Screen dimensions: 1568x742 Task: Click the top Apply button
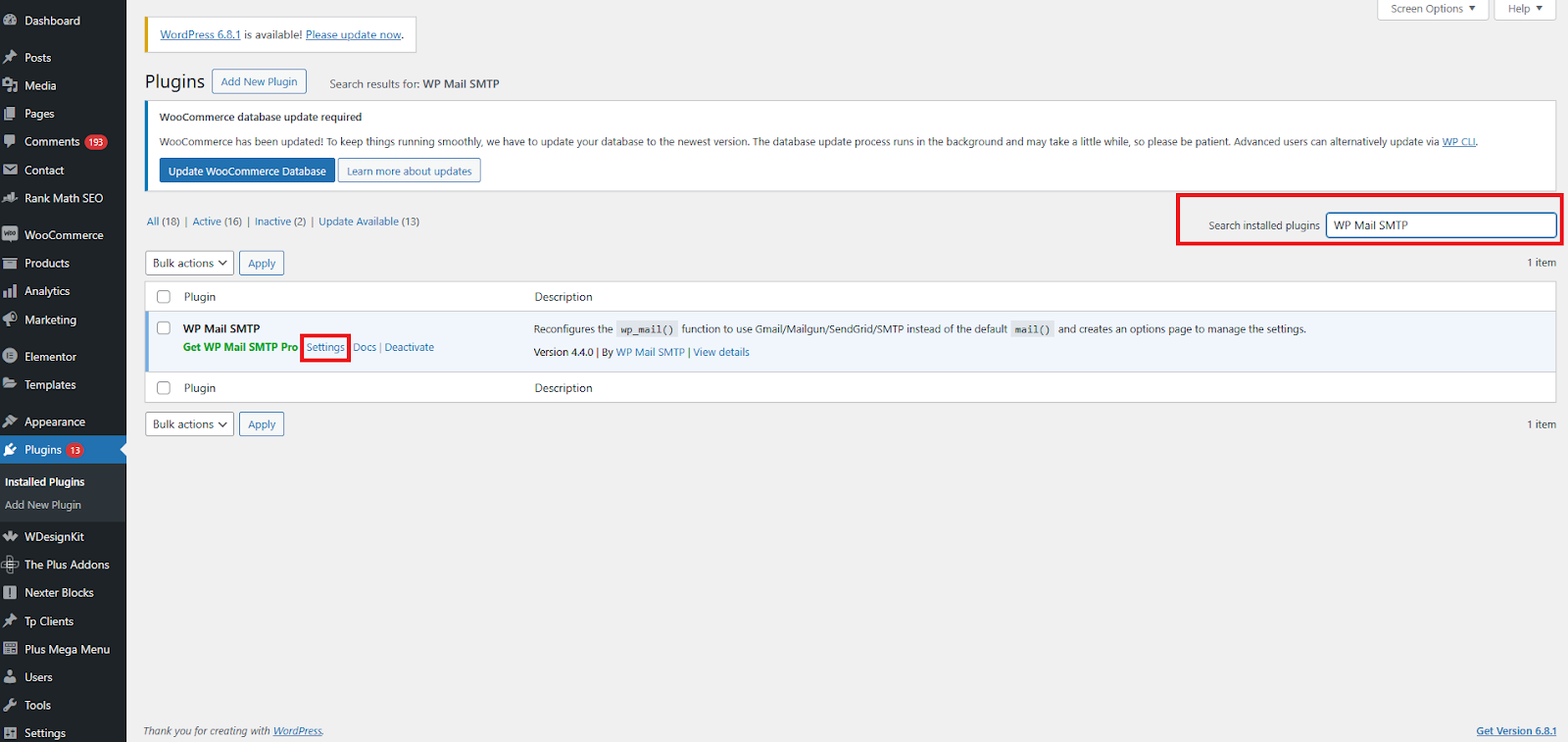(x=262, y=263)
